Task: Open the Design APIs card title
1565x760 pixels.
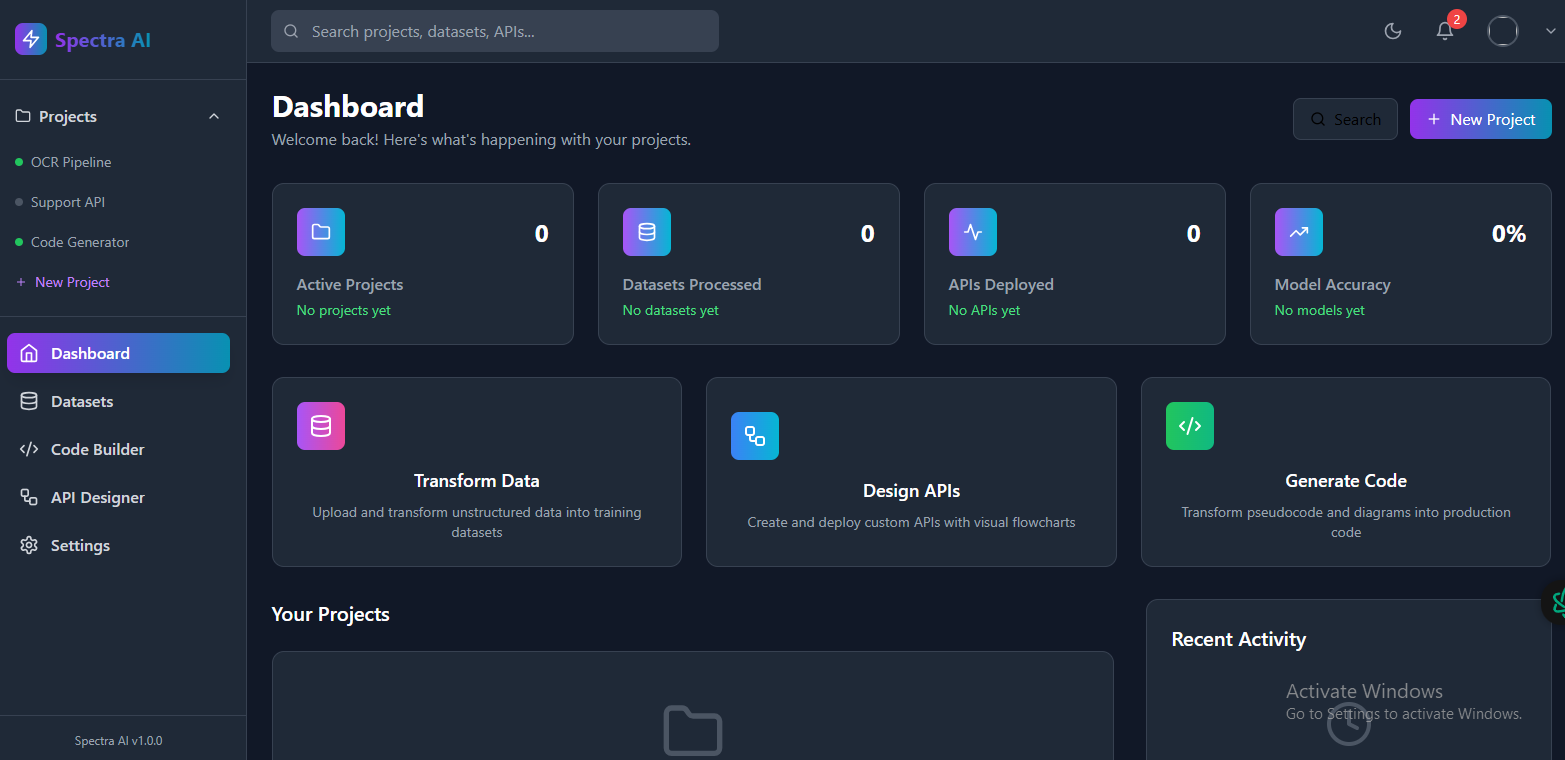Action: pyautogui.click(x=912, y=491)
